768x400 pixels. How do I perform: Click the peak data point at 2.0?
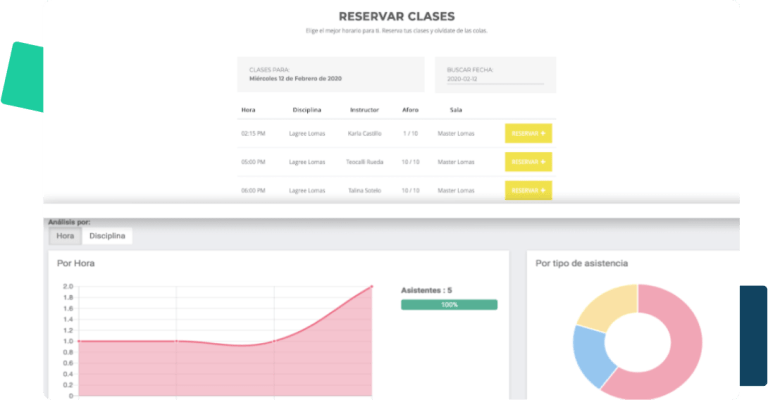(372, 286)
